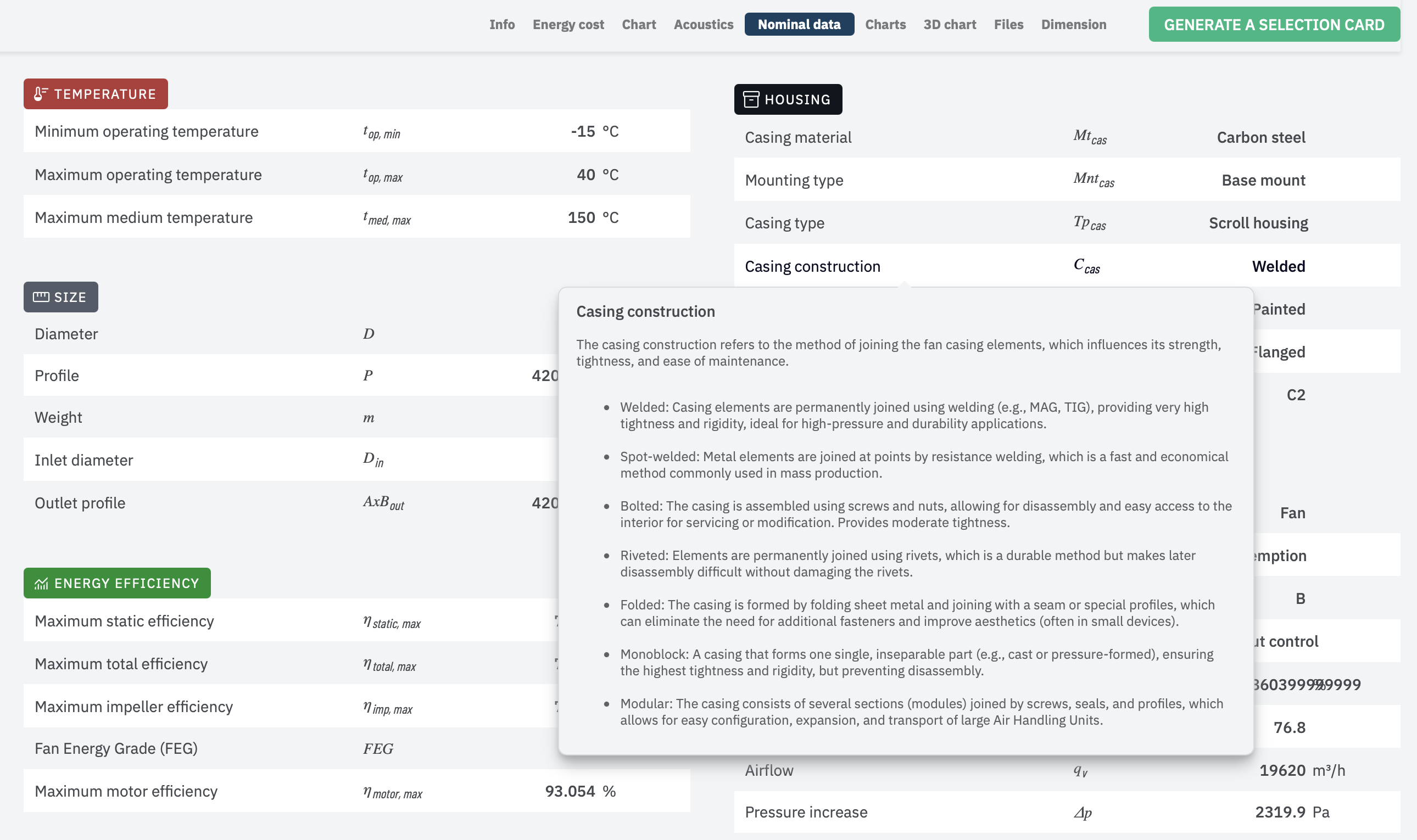This screenshot has height=840, width=1417.
Task: Click the Inlet diameter row label
Action: tap(84, 461)
